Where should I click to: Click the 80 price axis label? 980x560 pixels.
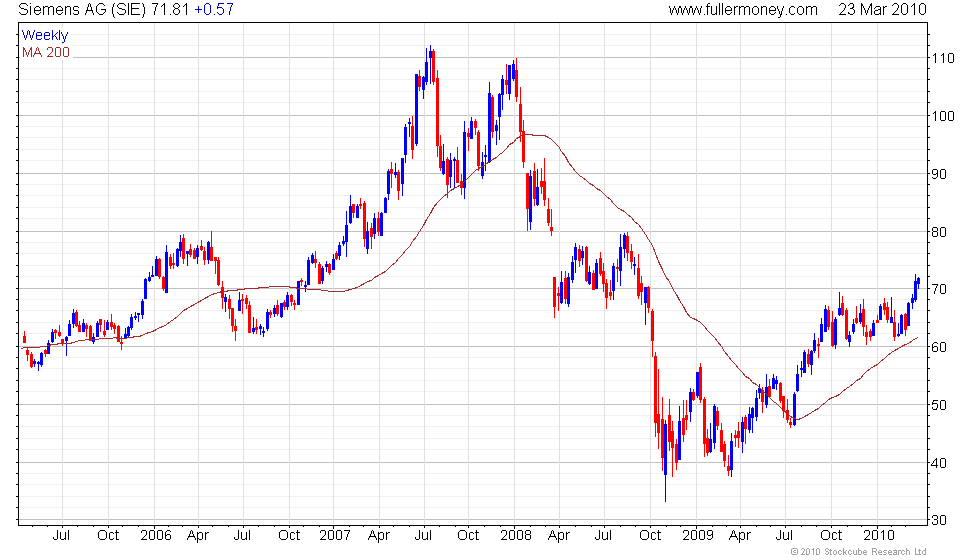tap(939, 232)
